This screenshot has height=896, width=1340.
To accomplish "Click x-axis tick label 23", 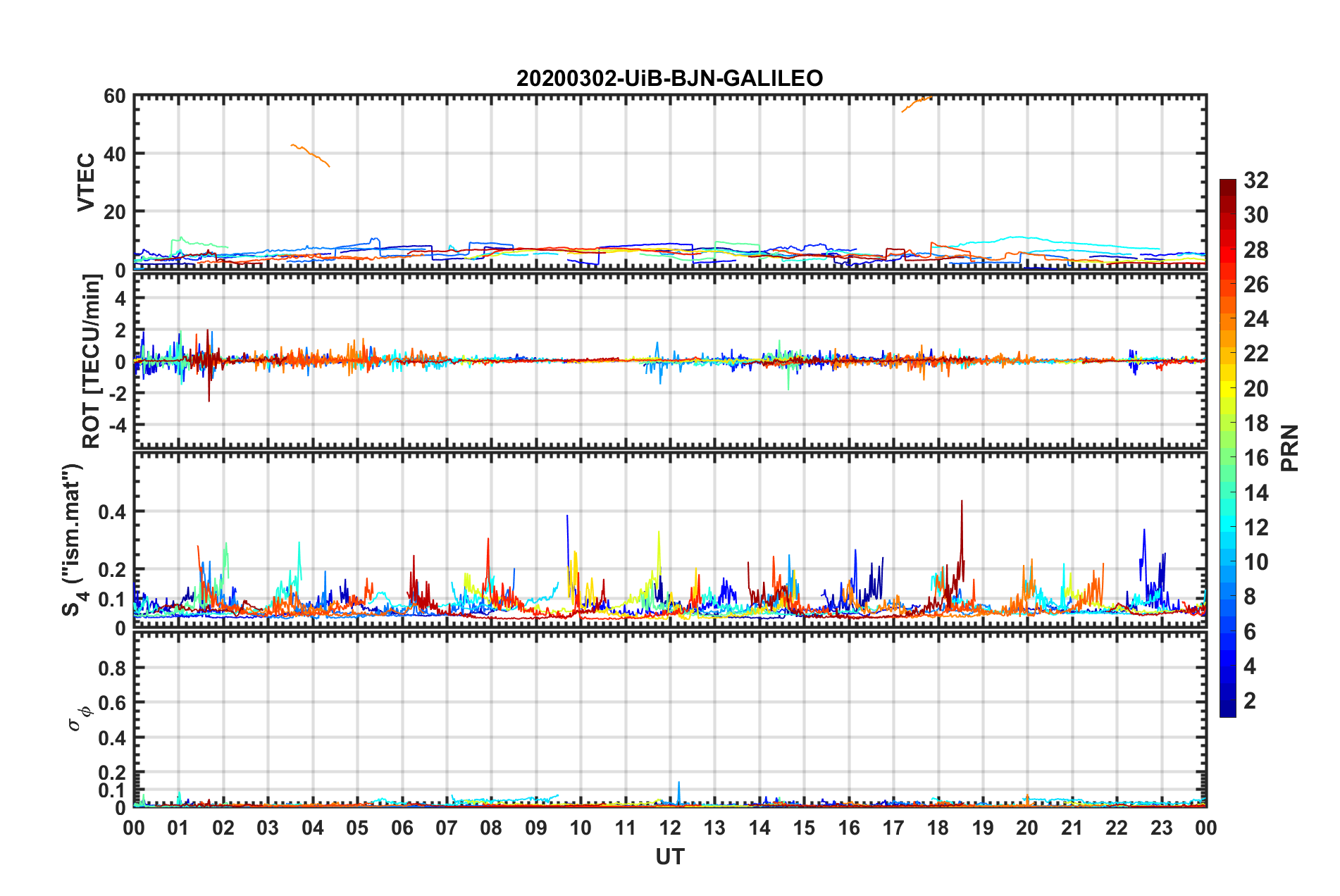I will click(1161, 828).
